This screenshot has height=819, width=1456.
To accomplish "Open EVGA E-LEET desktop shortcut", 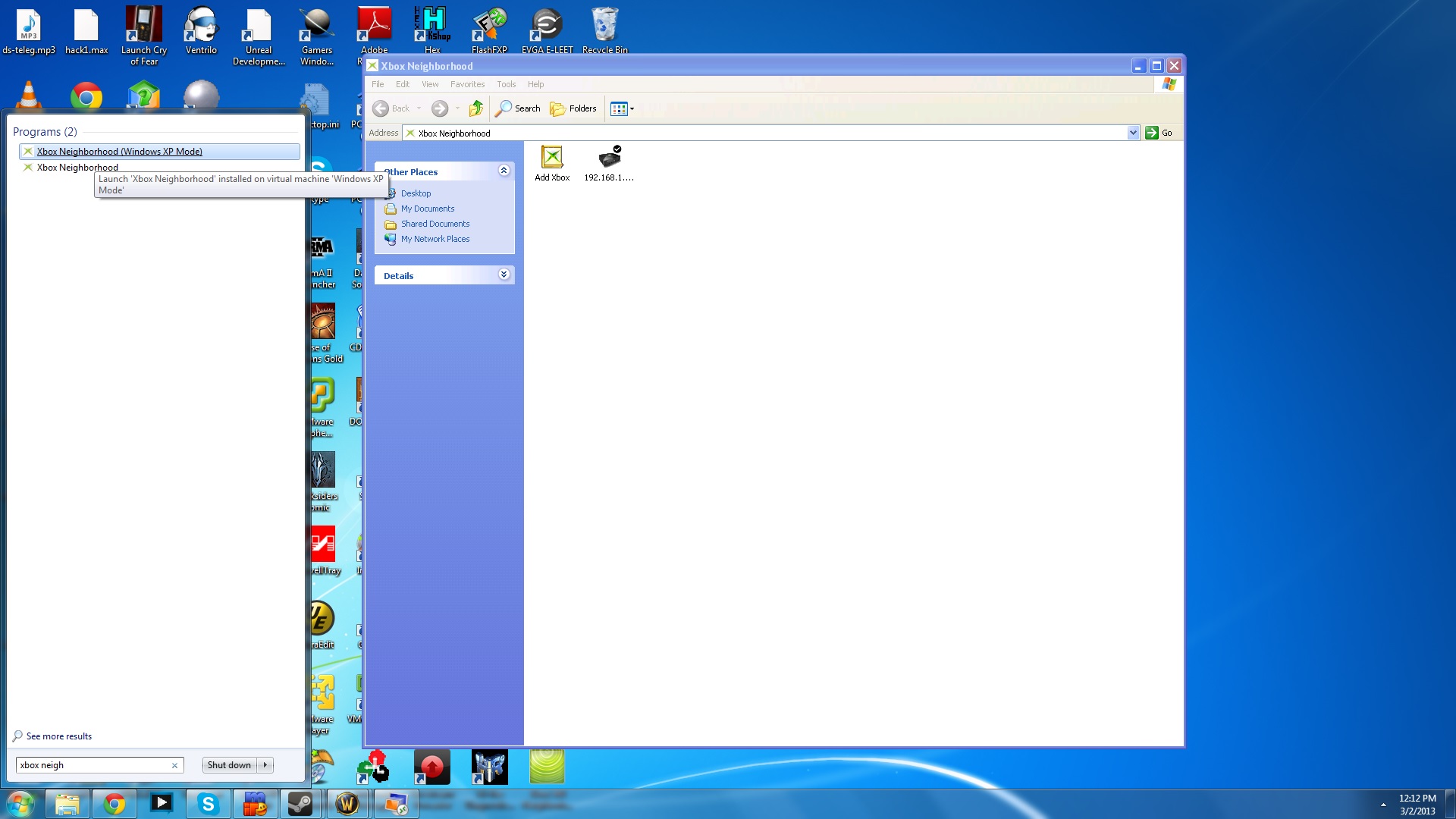I will (x=547, y=30).
